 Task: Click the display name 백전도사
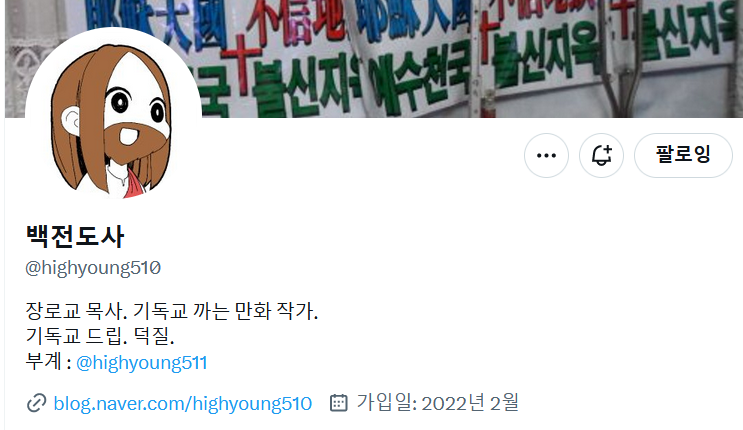[x=75, y=236]
